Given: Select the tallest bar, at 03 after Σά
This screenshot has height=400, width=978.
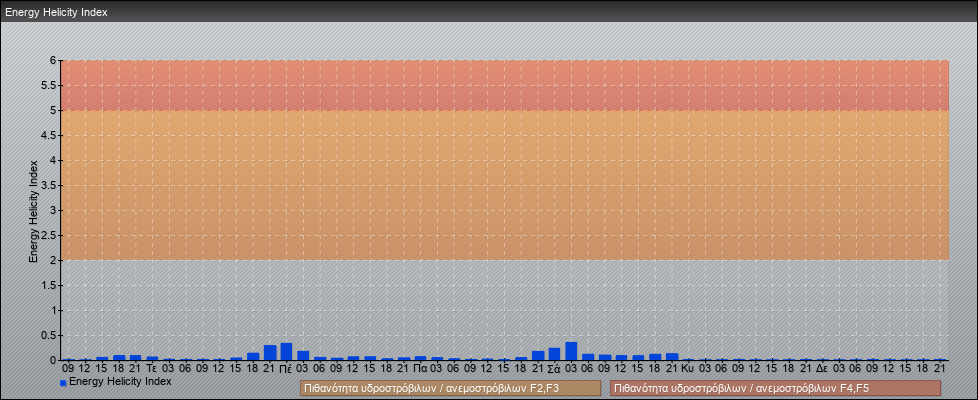Looking at the screenshot, I should click(571, 351).
